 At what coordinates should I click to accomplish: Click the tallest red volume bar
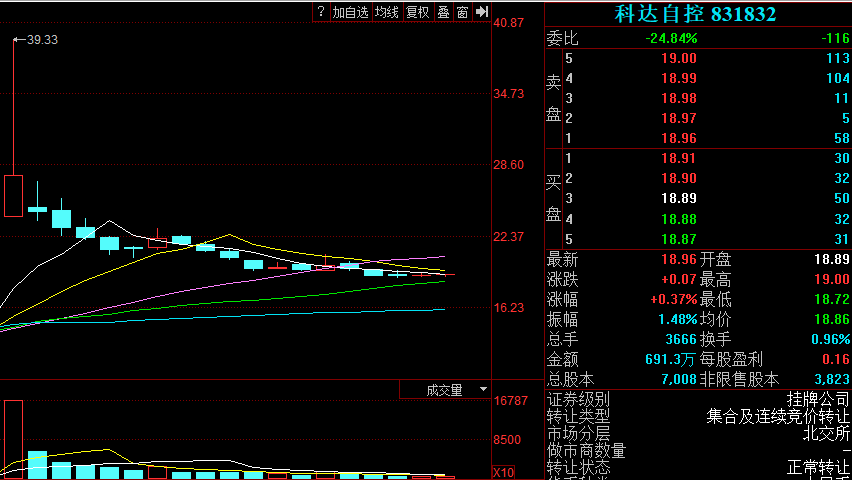point(13,439)
